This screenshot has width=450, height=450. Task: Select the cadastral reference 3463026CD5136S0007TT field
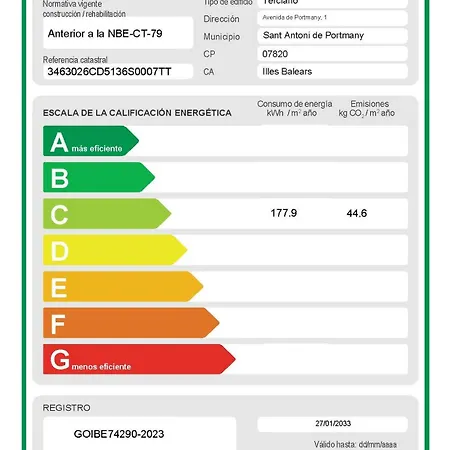tap(118, 71)
